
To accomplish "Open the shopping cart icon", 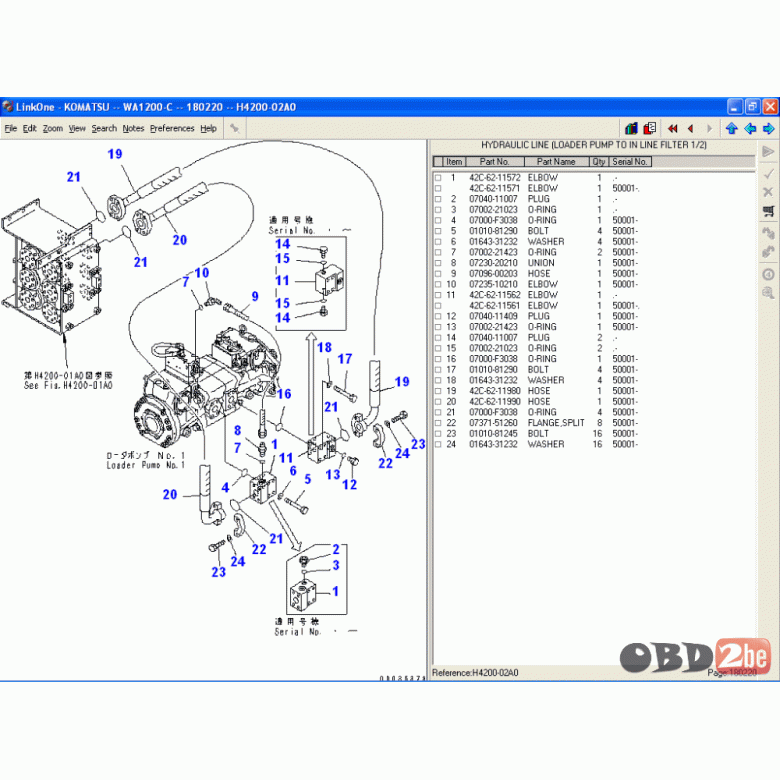I will (x=768, y=211).
